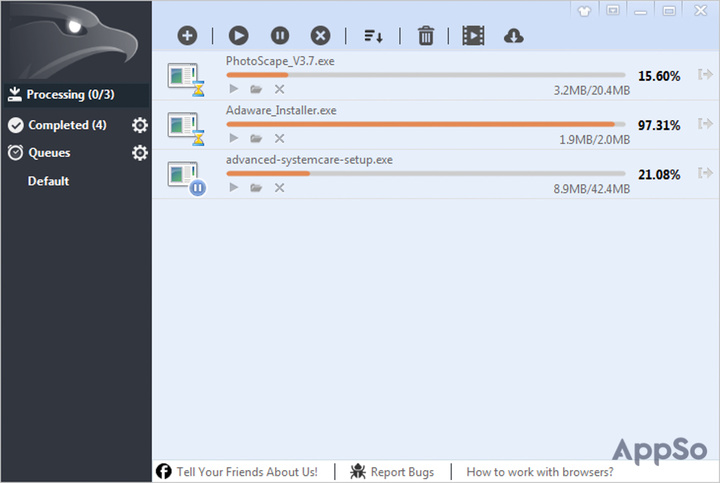The image size is (720, 483).
Task: Click the Adaware_Installer.exe progress bar
Action: click(x=426, y=124)
